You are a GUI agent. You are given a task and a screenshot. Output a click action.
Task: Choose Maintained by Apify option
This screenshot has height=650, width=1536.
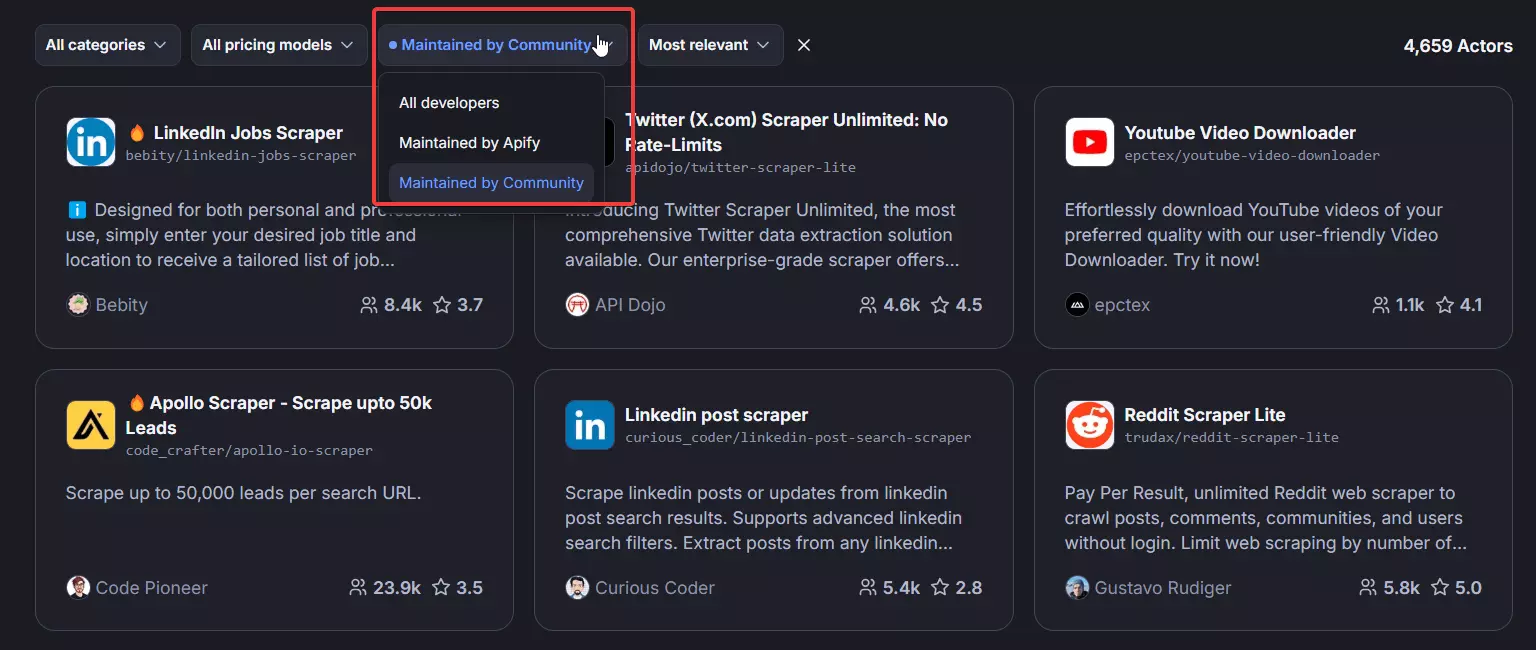click(469, 143)
